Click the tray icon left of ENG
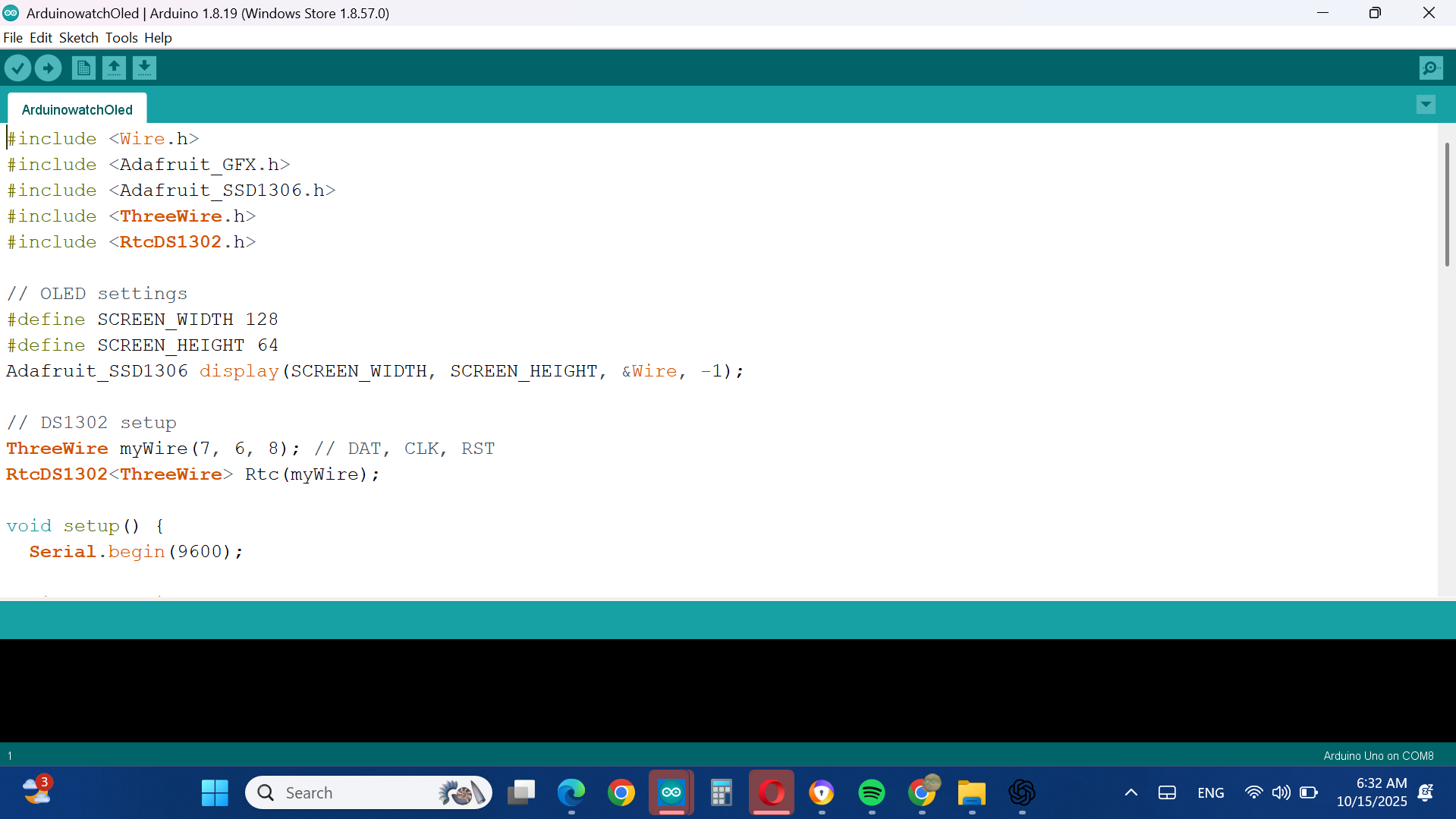 [x=1167, y=793]
